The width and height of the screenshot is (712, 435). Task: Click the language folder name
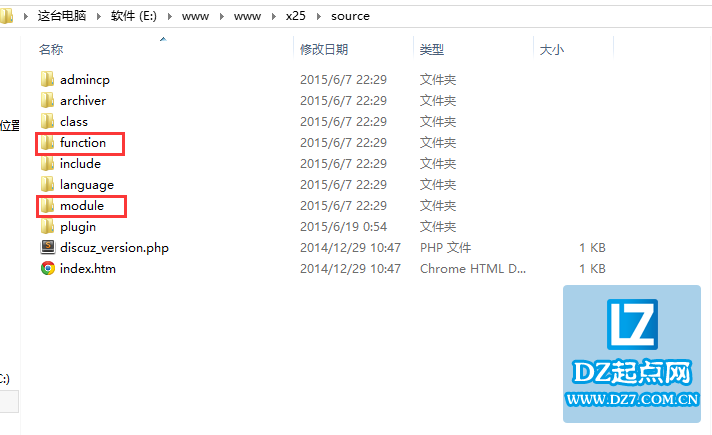coord(87,185)
